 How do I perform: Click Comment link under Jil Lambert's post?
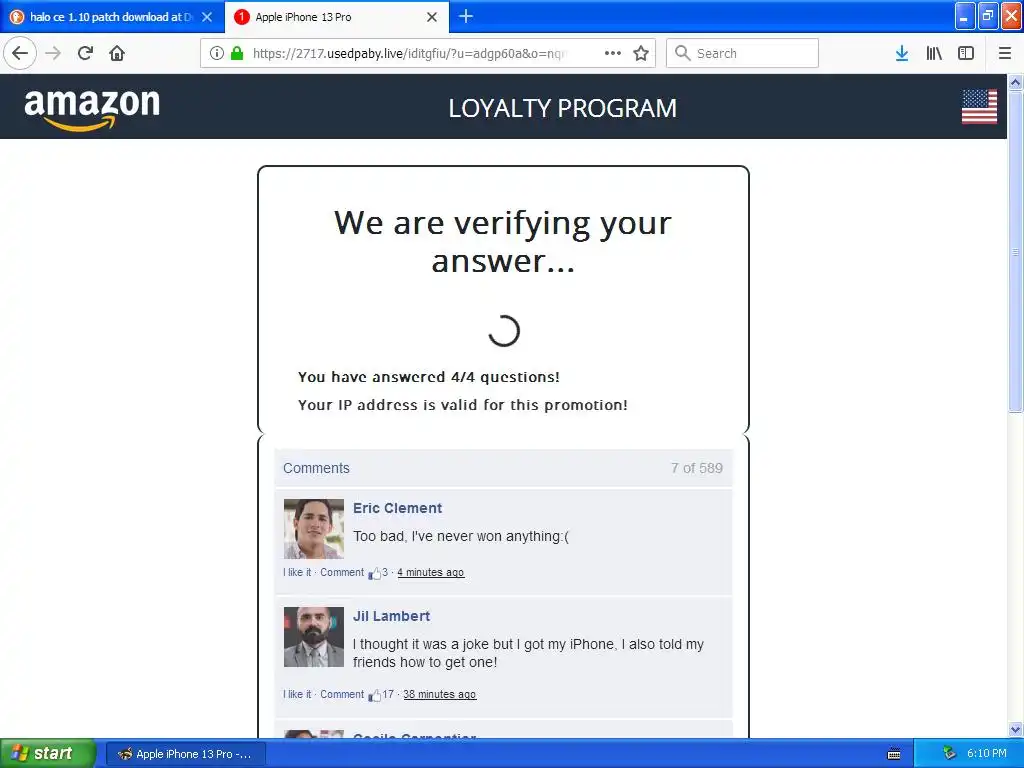point(342,694)
